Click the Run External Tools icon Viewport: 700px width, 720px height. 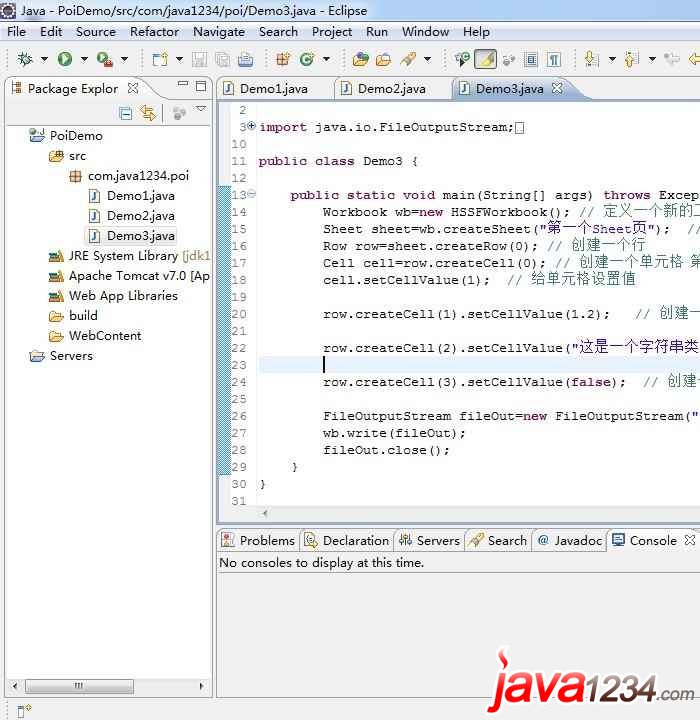pyautogui.click(x=105, y=59)
